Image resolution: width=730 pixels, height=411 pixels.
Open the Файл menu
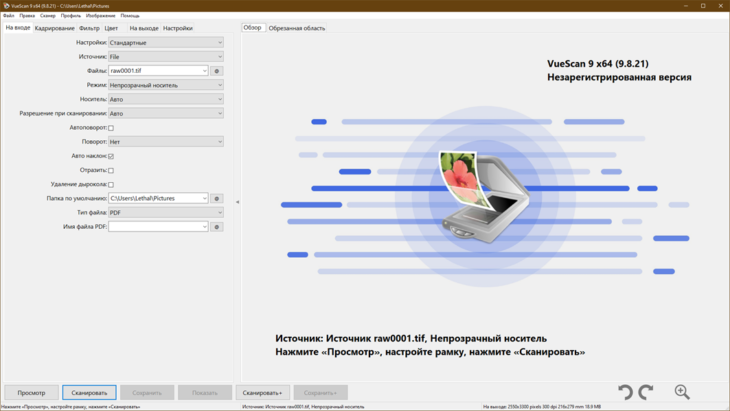(x=8, y=15)
